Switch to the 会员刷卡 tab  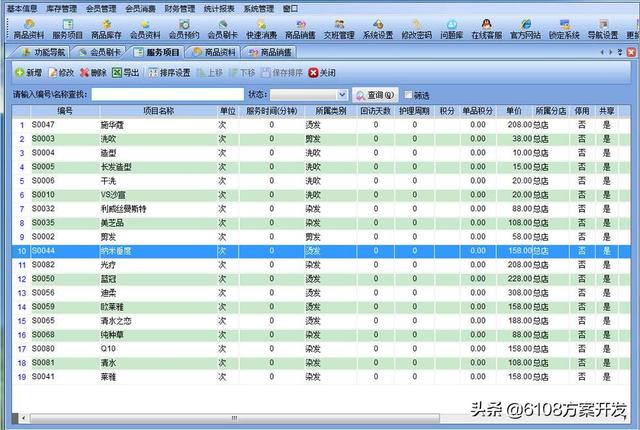pyautogui.click(x=99, y=52)
